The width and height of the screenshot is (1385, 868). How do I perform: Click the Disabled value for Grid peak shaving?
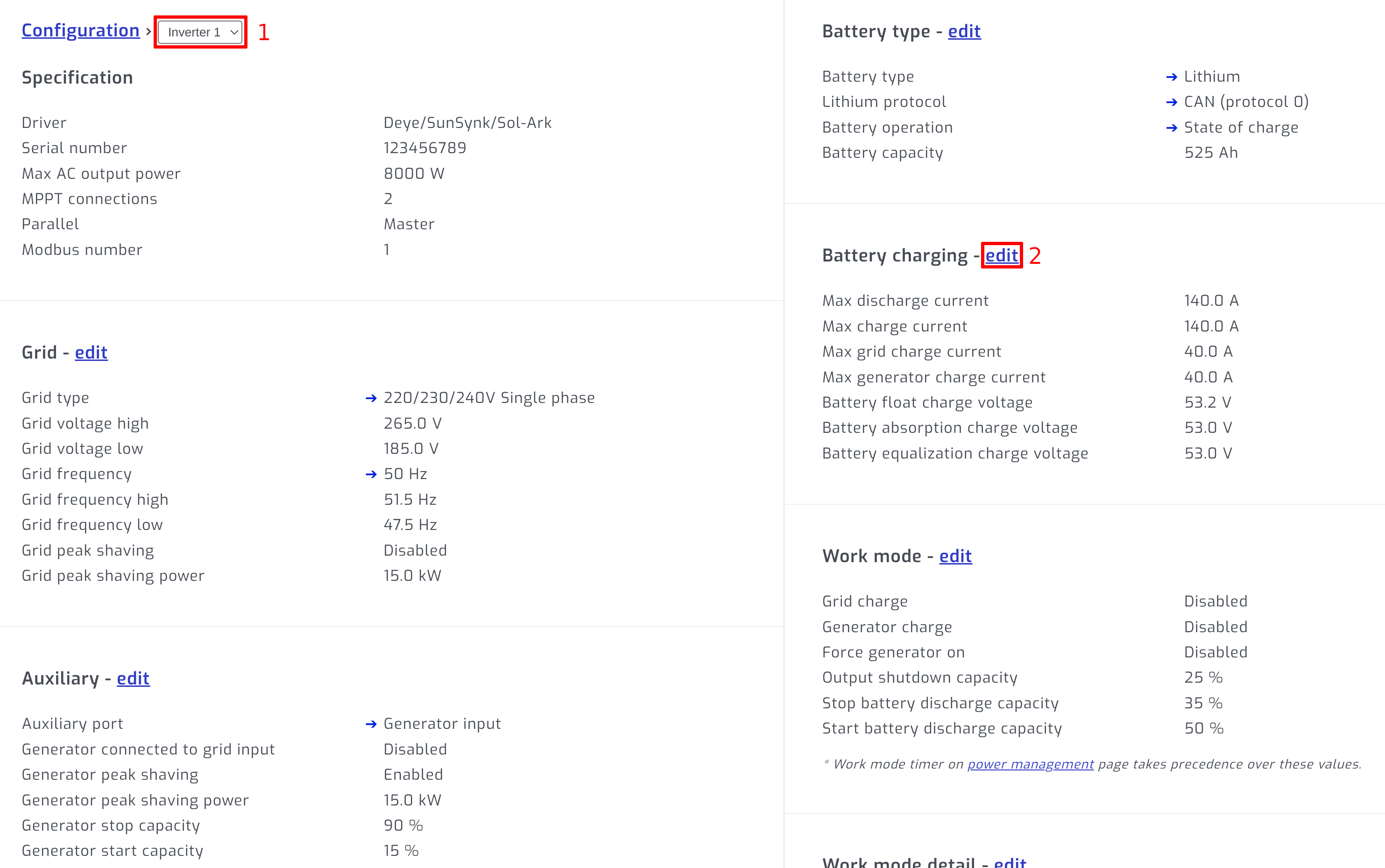(415, 550)
